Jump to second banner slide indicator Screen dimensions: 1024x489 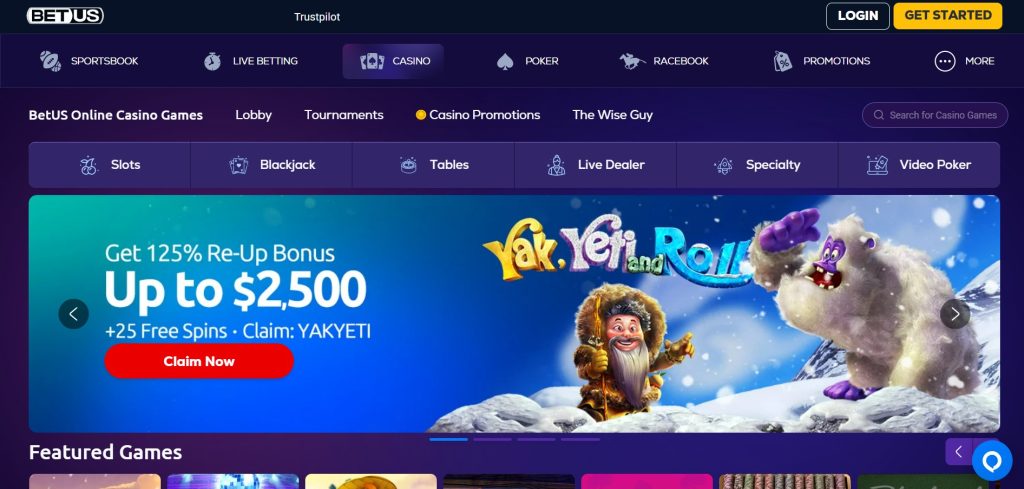click(492, 439)
